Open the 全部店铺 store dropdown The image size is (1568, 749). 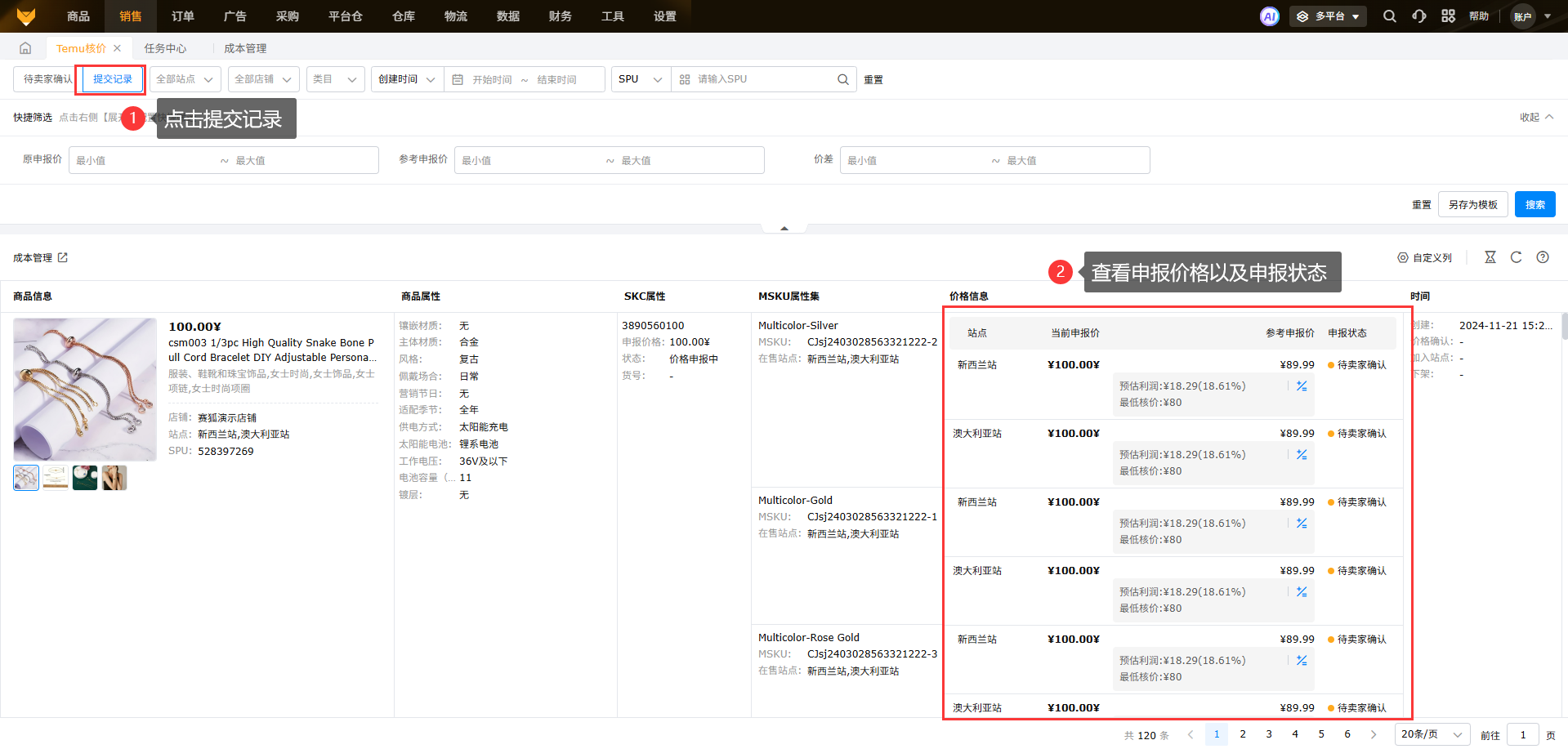click(263, 79)
